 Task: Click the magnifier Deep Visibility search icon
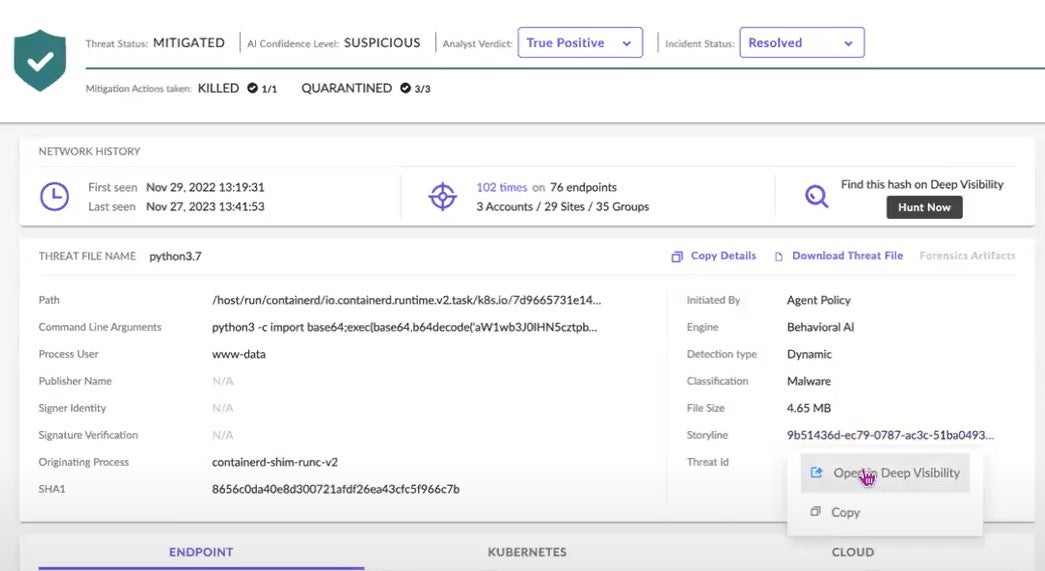(817, 196)
